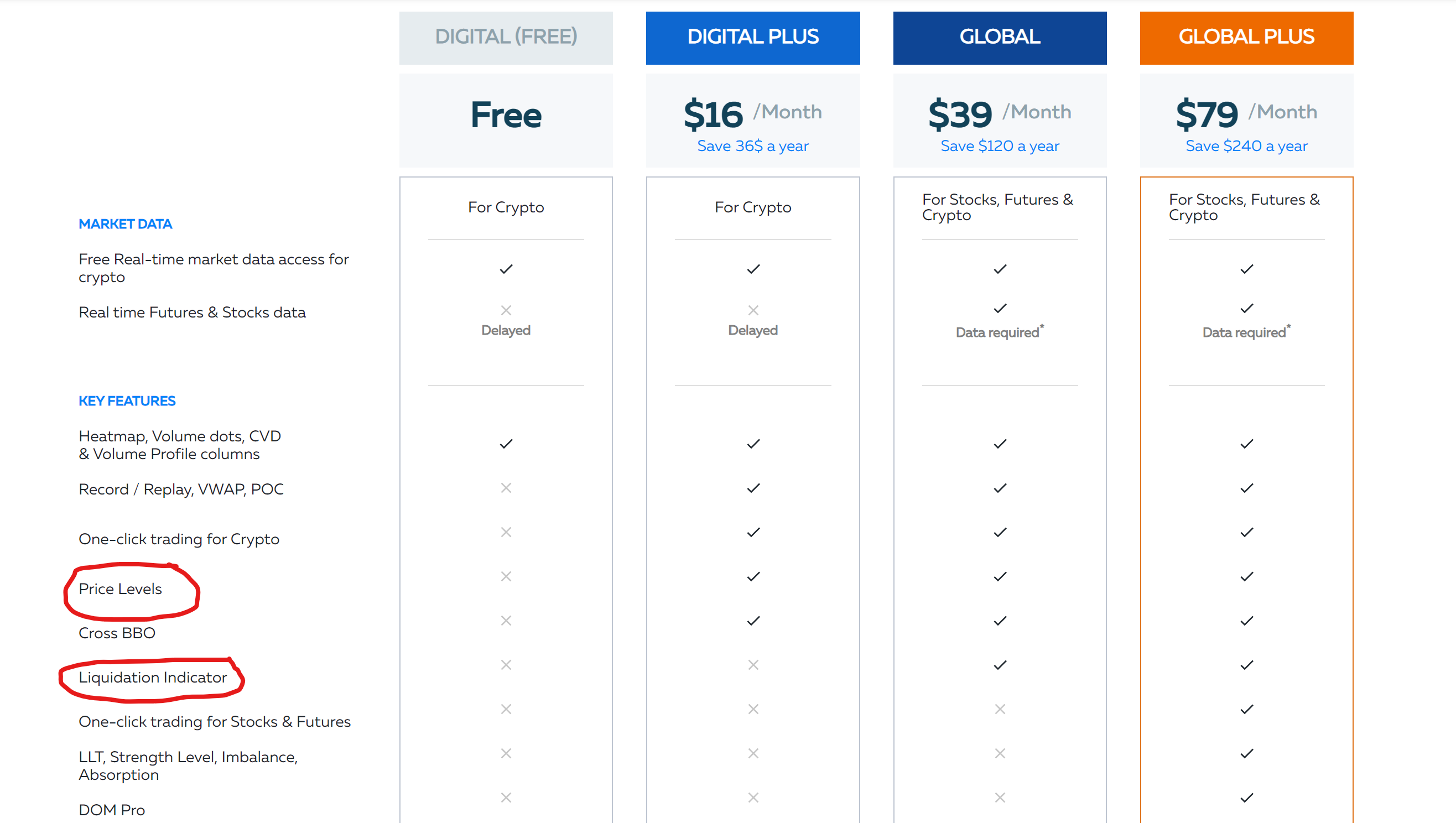The height and width of the screenshot is (823, 1456).
Task: Select the DIGITAL PLUS plan header
Action: point(753,38)
